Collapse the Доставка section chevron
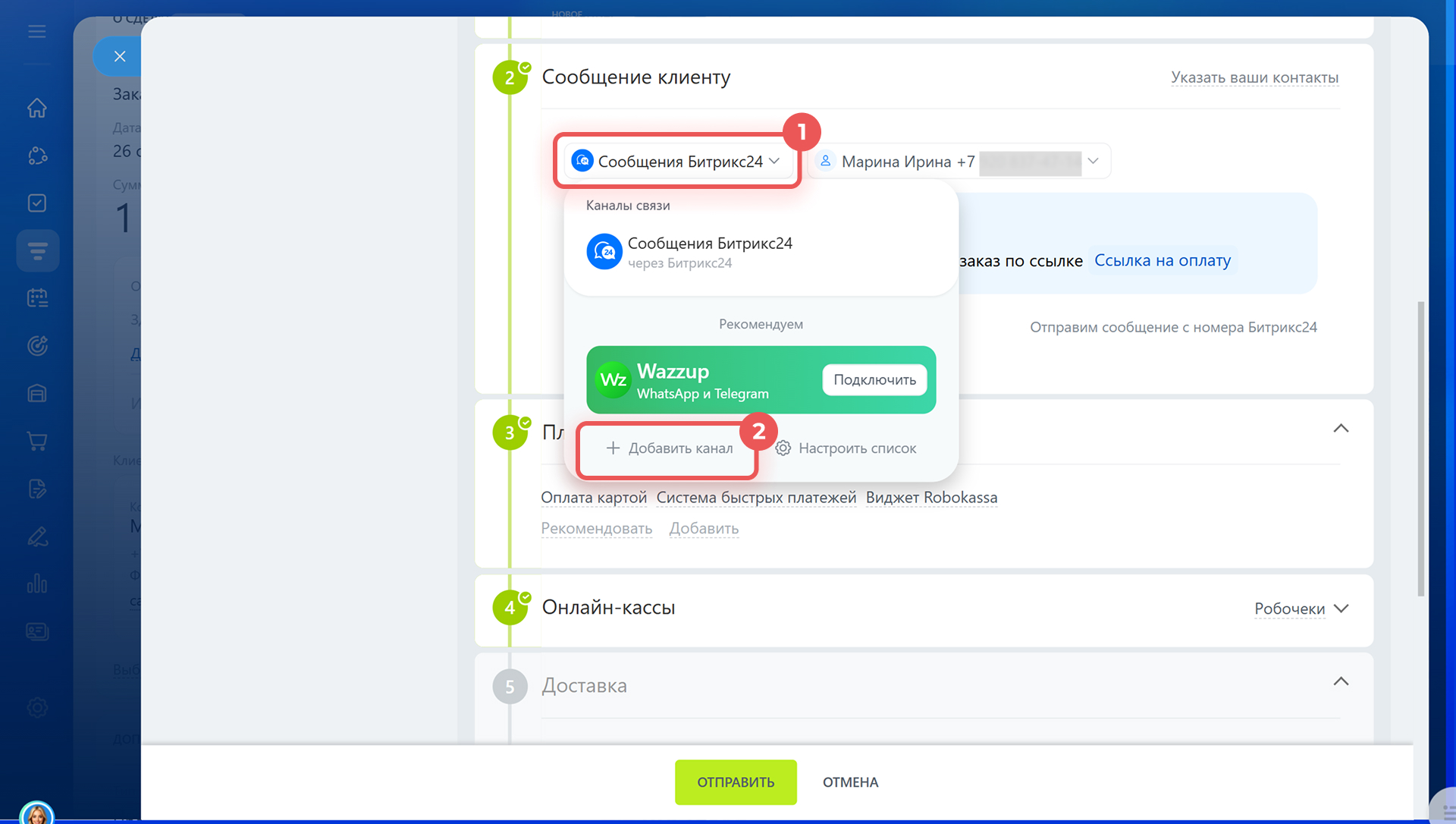 tap(1341, 681)
